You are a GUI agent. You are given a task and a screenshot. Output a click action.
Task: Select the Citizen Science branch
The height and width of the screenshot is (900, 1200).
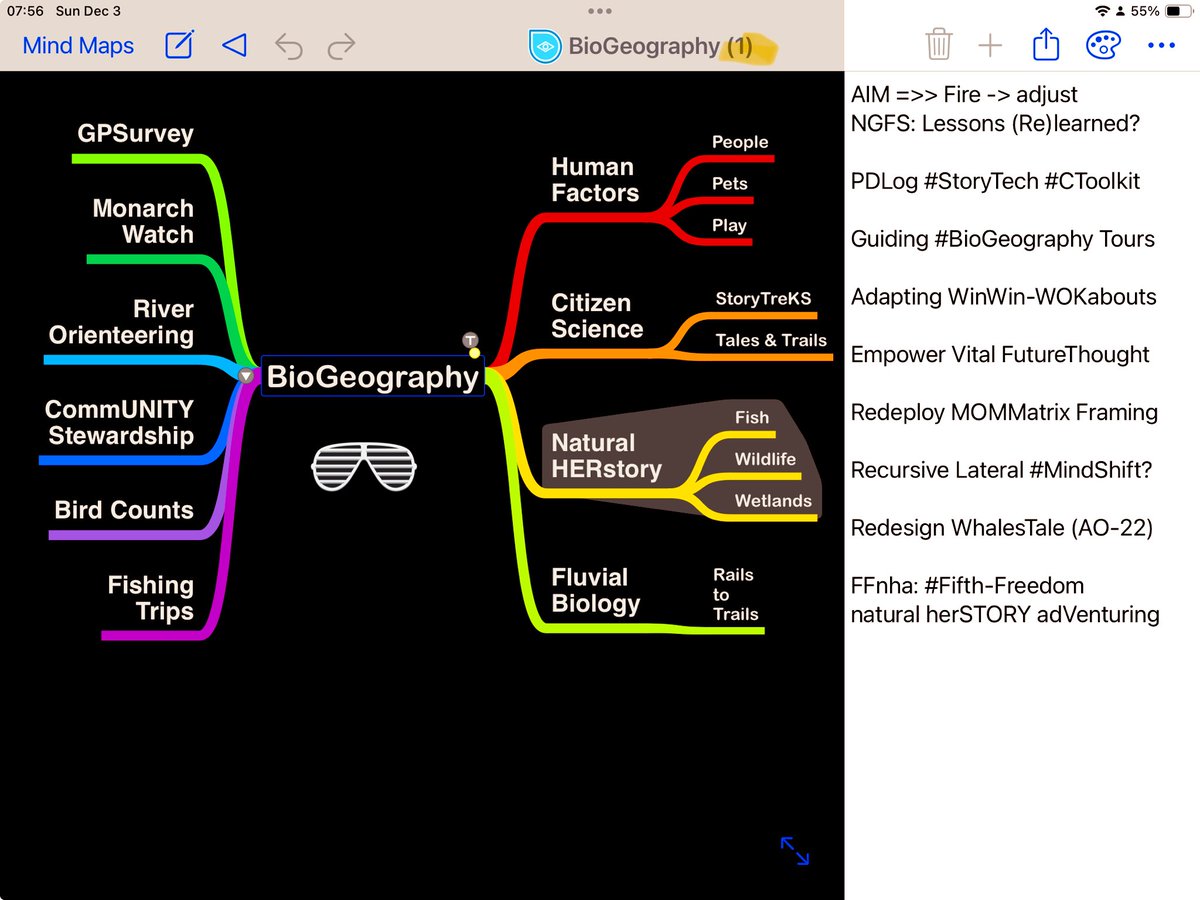[x=597, y=315]
